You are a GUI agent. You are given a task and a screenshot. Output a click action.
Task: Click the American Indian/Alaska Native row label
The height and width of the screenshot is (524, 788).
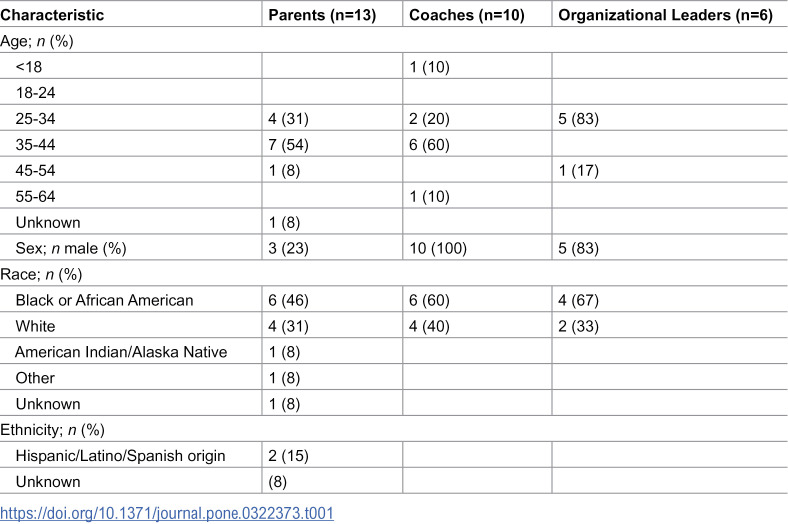[x=121, y=352]
